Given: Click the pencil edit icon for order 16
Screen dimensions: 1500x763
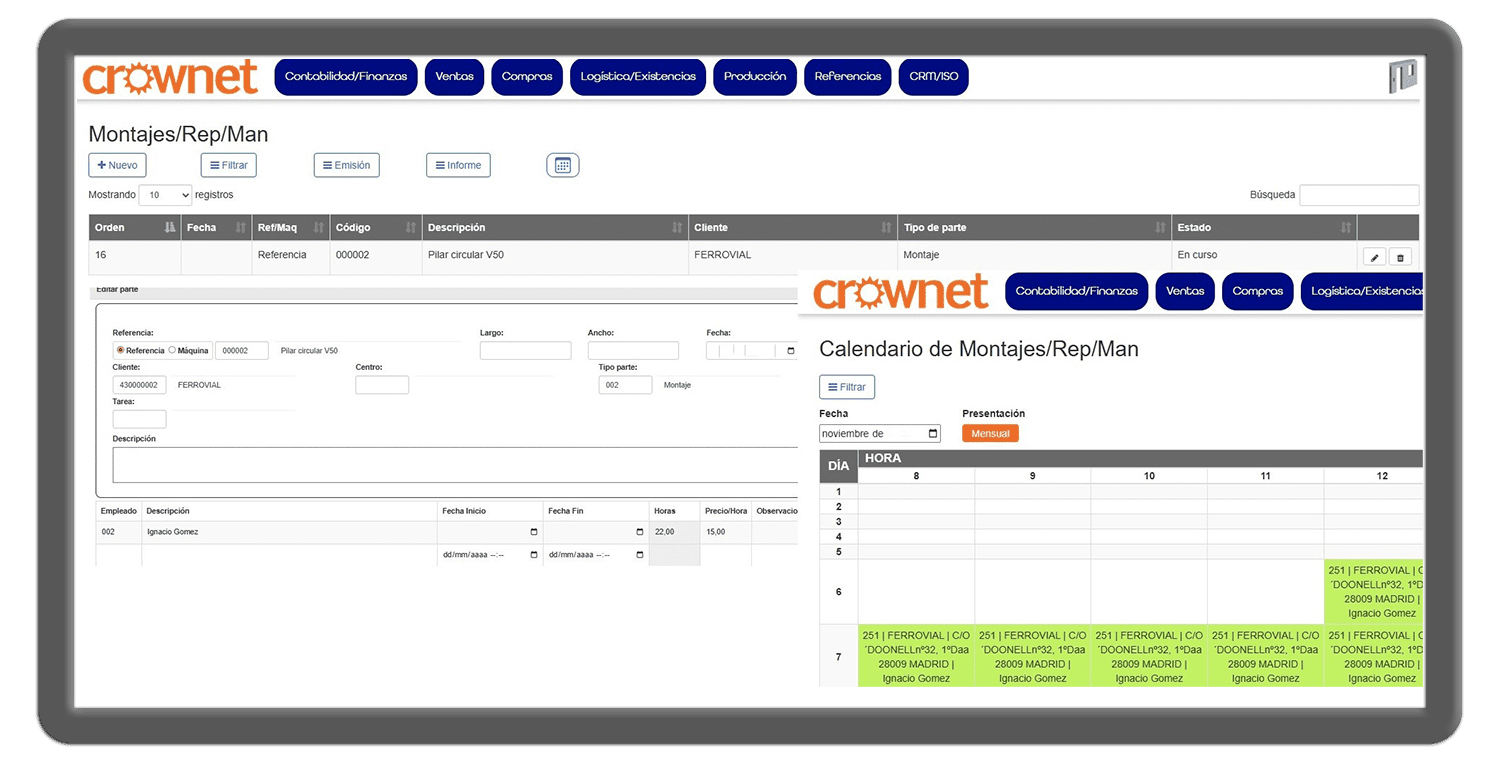Looking at the screenshot, I should coord(1374,257).
